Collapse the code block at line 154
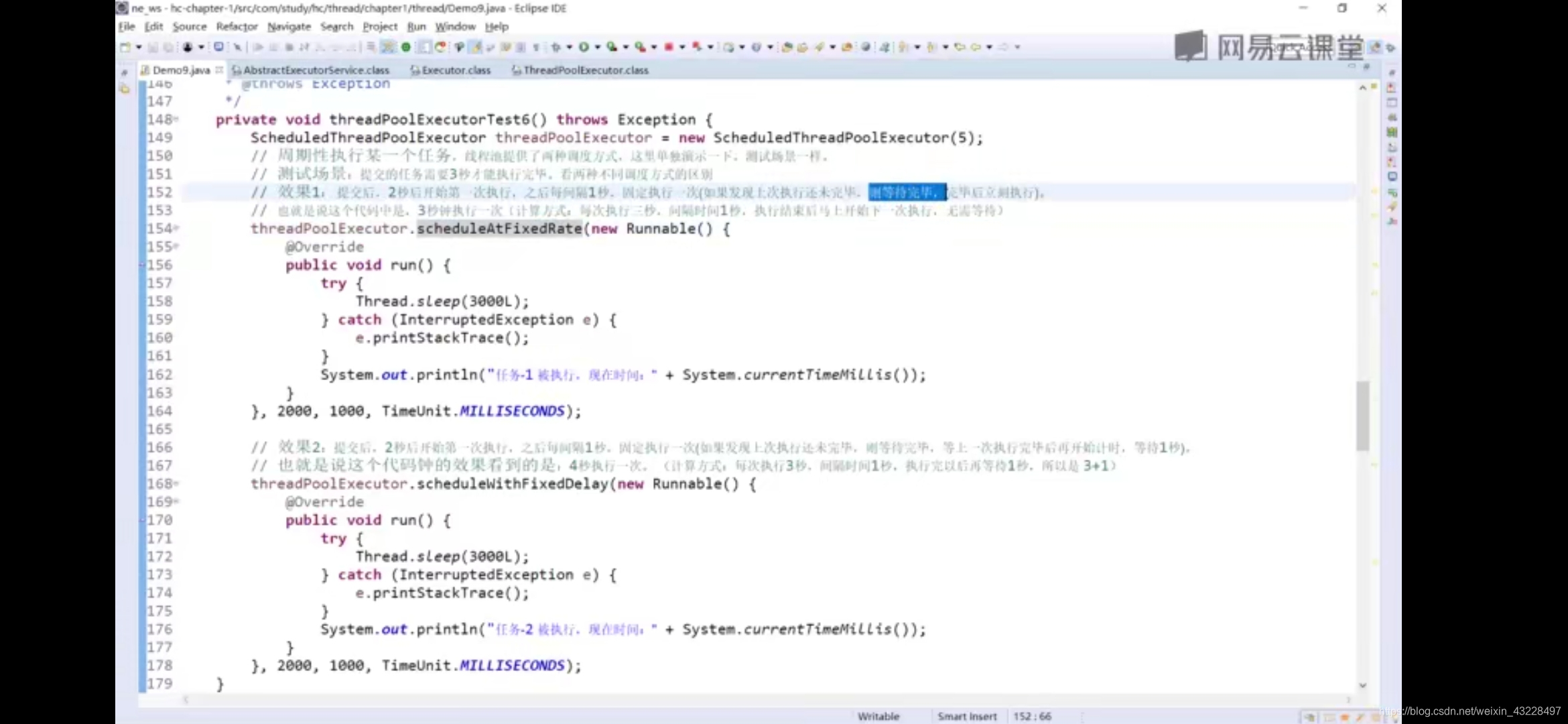 (176, 228)
